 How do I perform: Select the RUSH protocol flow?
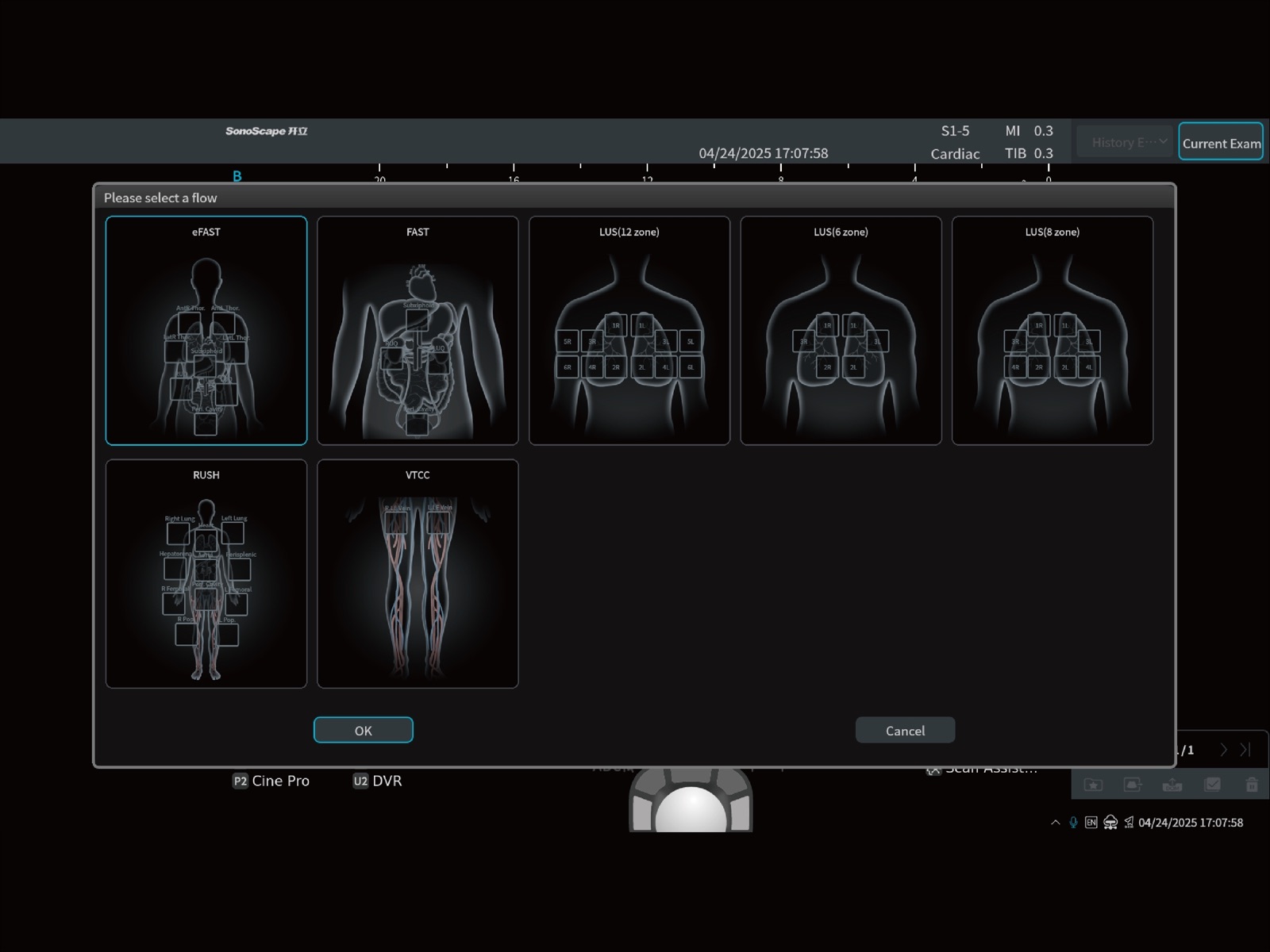[206, 574]
